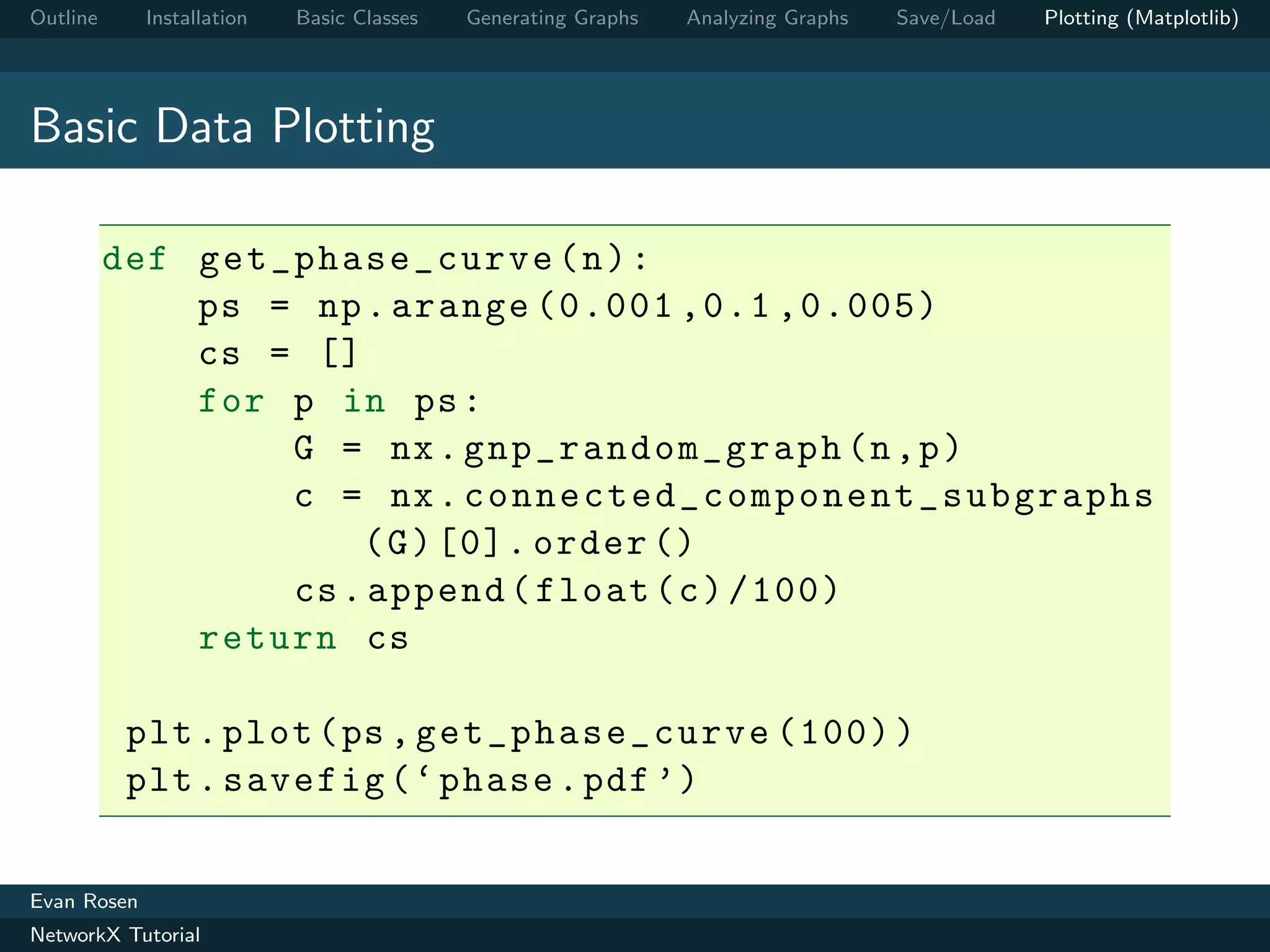
Task: Jump to Basic Classes section
Action: click(357, 18)
